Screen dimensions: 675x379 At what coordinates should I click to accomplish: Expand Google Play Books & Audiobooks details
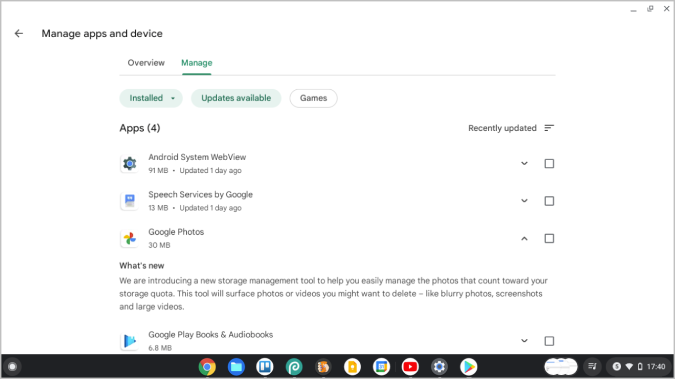point(524,341)
